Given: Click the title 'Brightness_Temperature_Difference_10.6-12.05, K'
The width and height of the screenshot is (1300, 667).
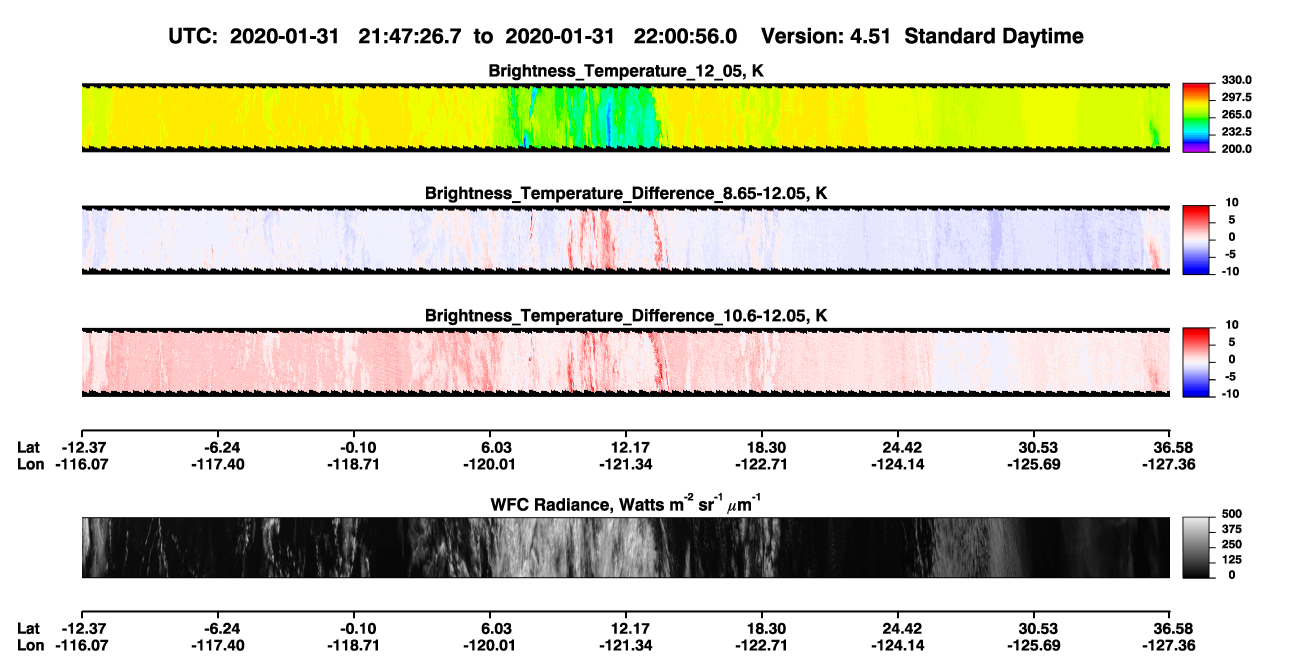Looking at the screenshot, I should tap(626, 315).
